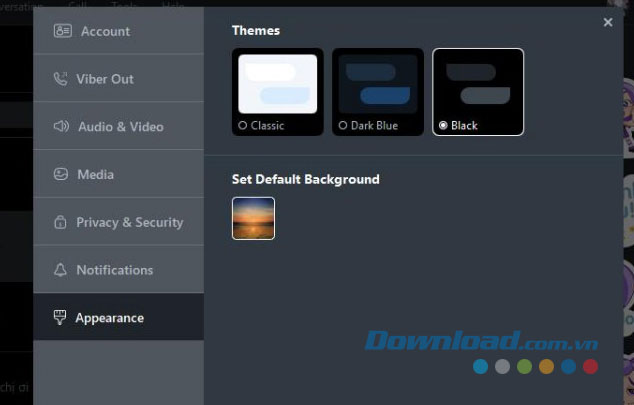Image resolution: width=634 pixels, height=405 pixels.
Task: Select the Dark Blue theme radio button
Action: click(343, 125)
